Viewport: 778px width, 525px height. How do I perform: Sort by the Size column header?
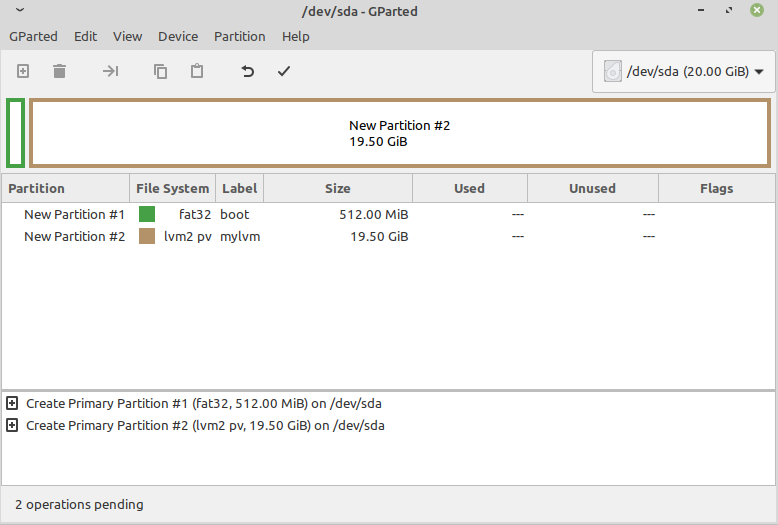(x=337, y=188)
